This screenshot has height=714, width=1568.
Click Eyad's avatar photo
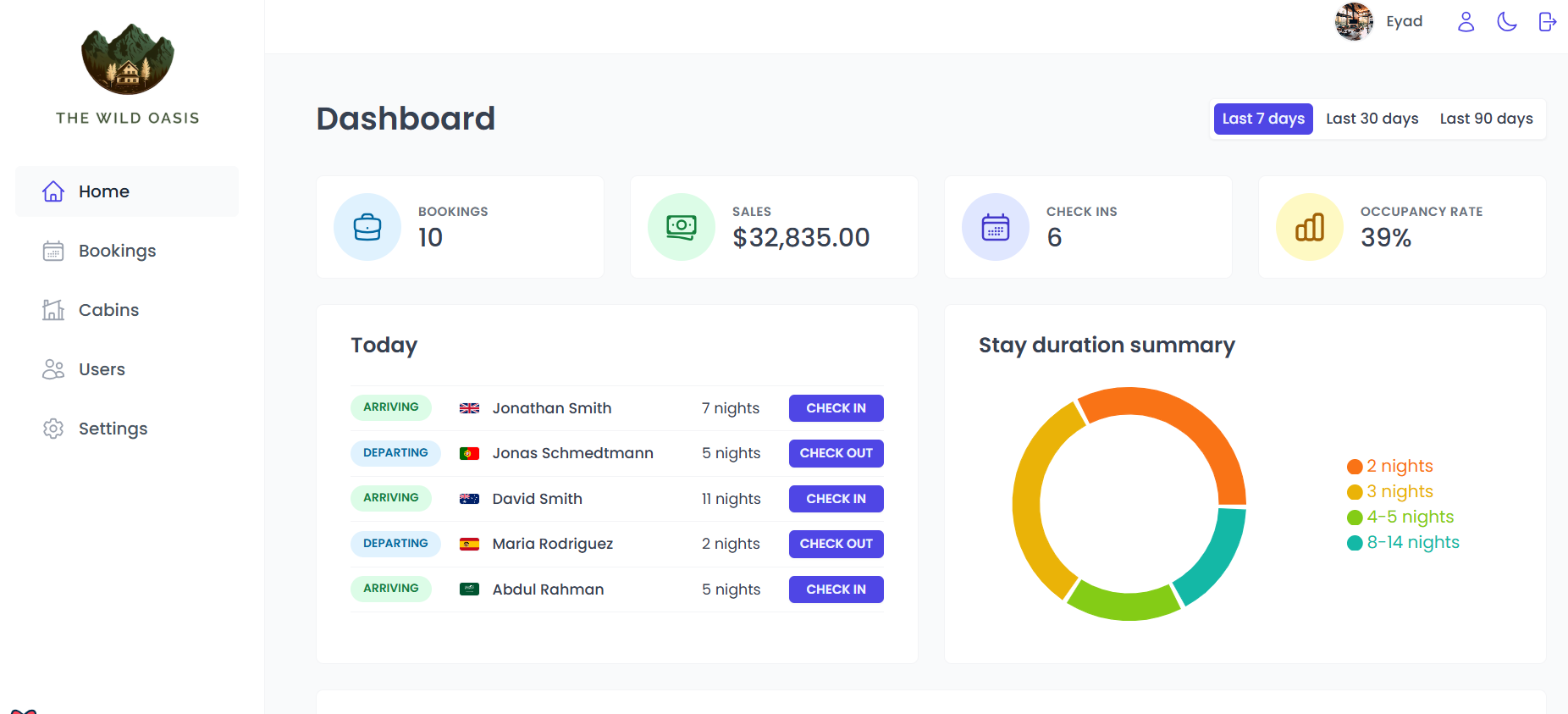(1354, 22)
